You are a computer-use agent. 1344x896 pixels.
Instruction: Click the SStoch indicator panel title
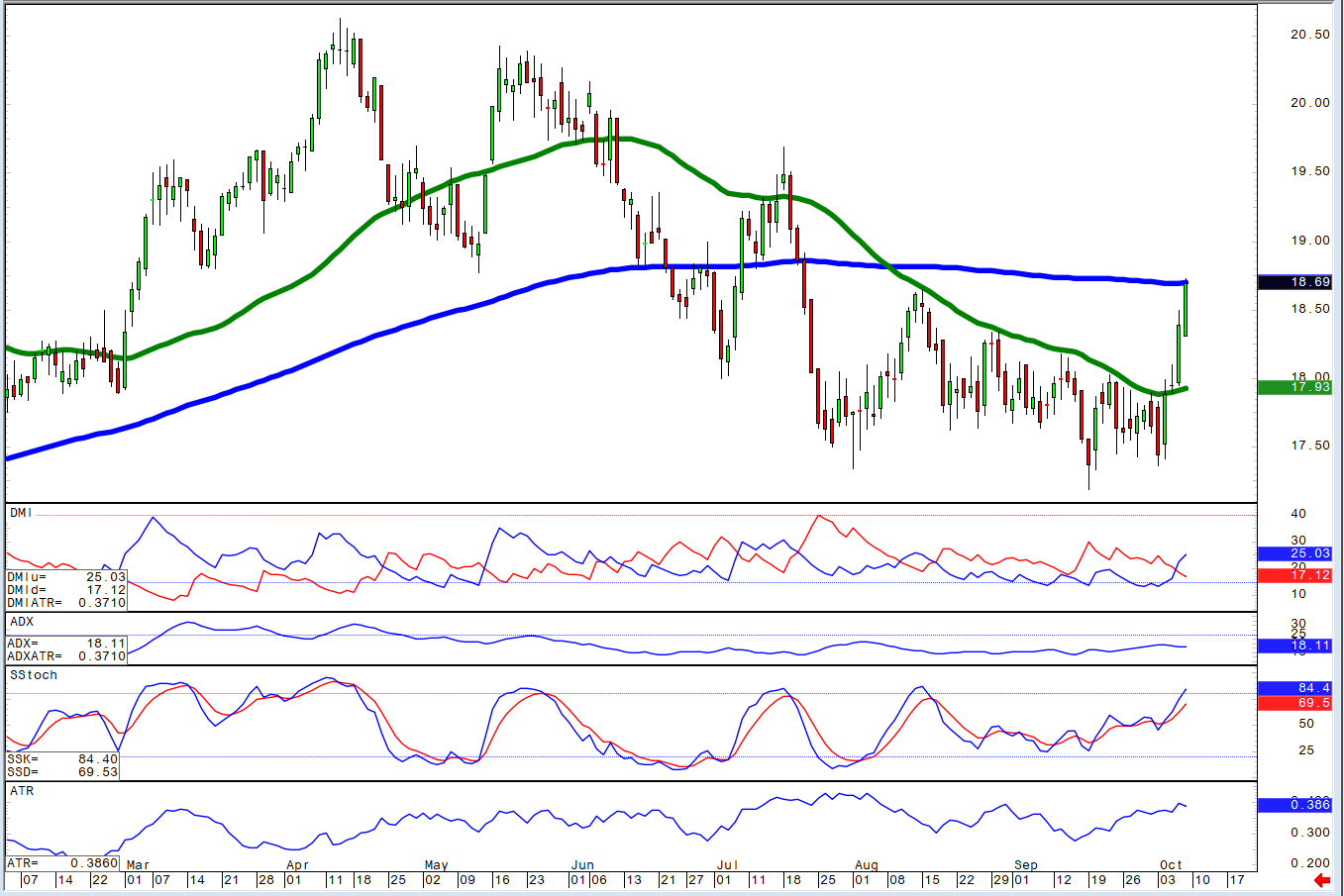coord(34,675)
